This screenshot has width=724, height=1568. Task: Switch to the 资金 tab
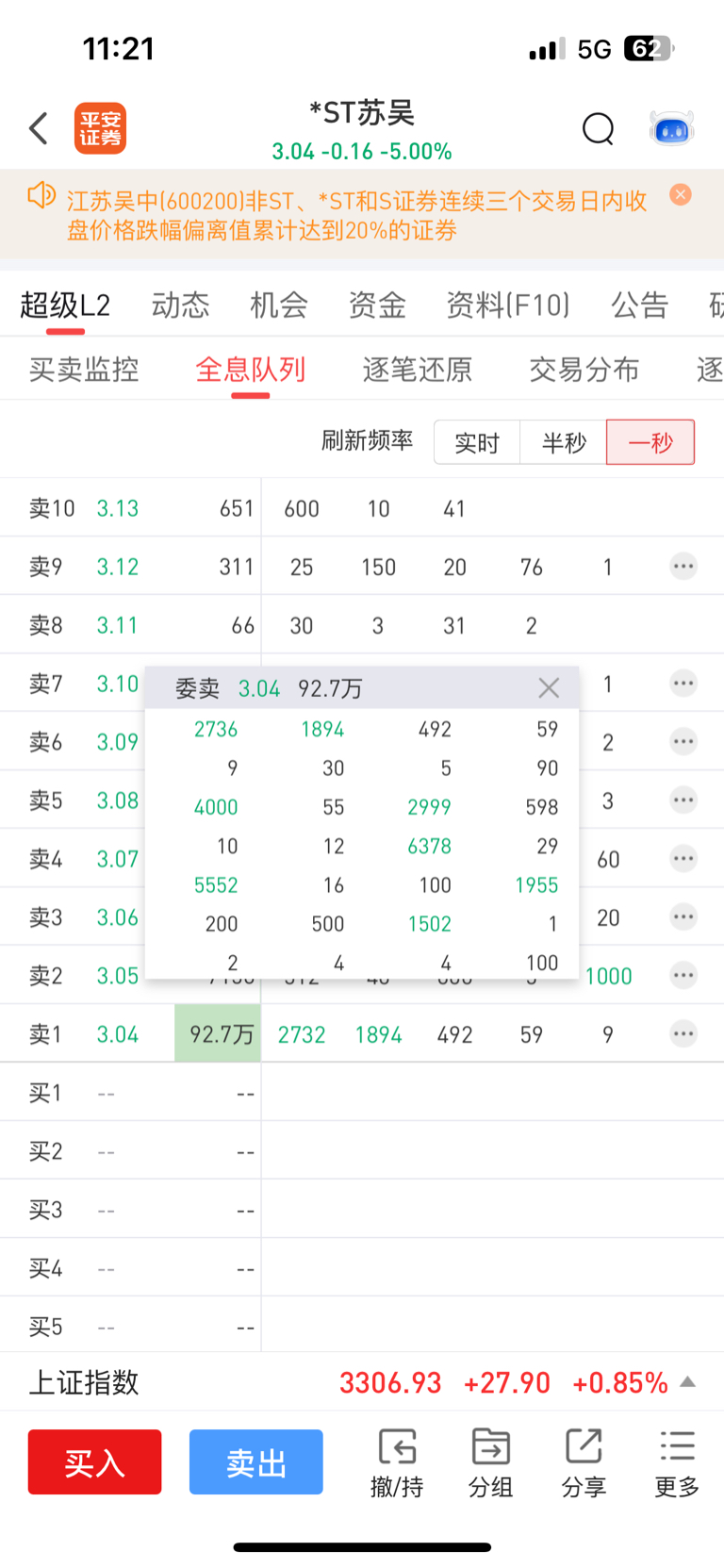coord(377,305)
